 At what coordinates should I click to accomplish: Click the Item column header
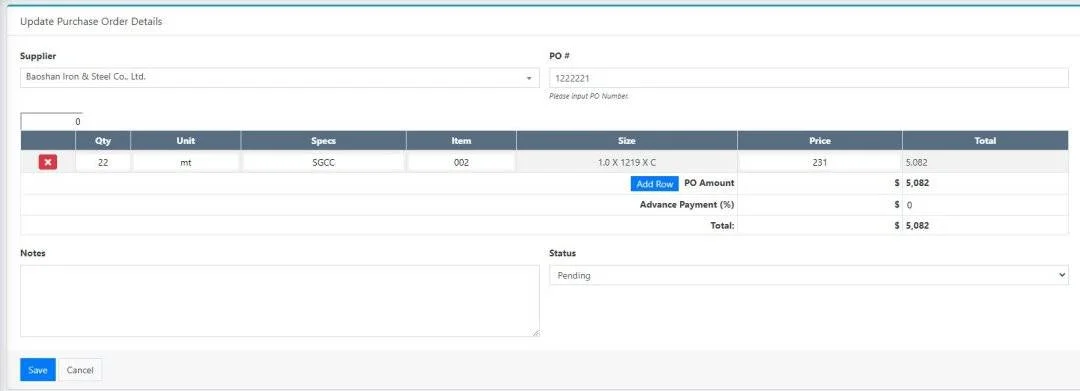tap(461, 140)
